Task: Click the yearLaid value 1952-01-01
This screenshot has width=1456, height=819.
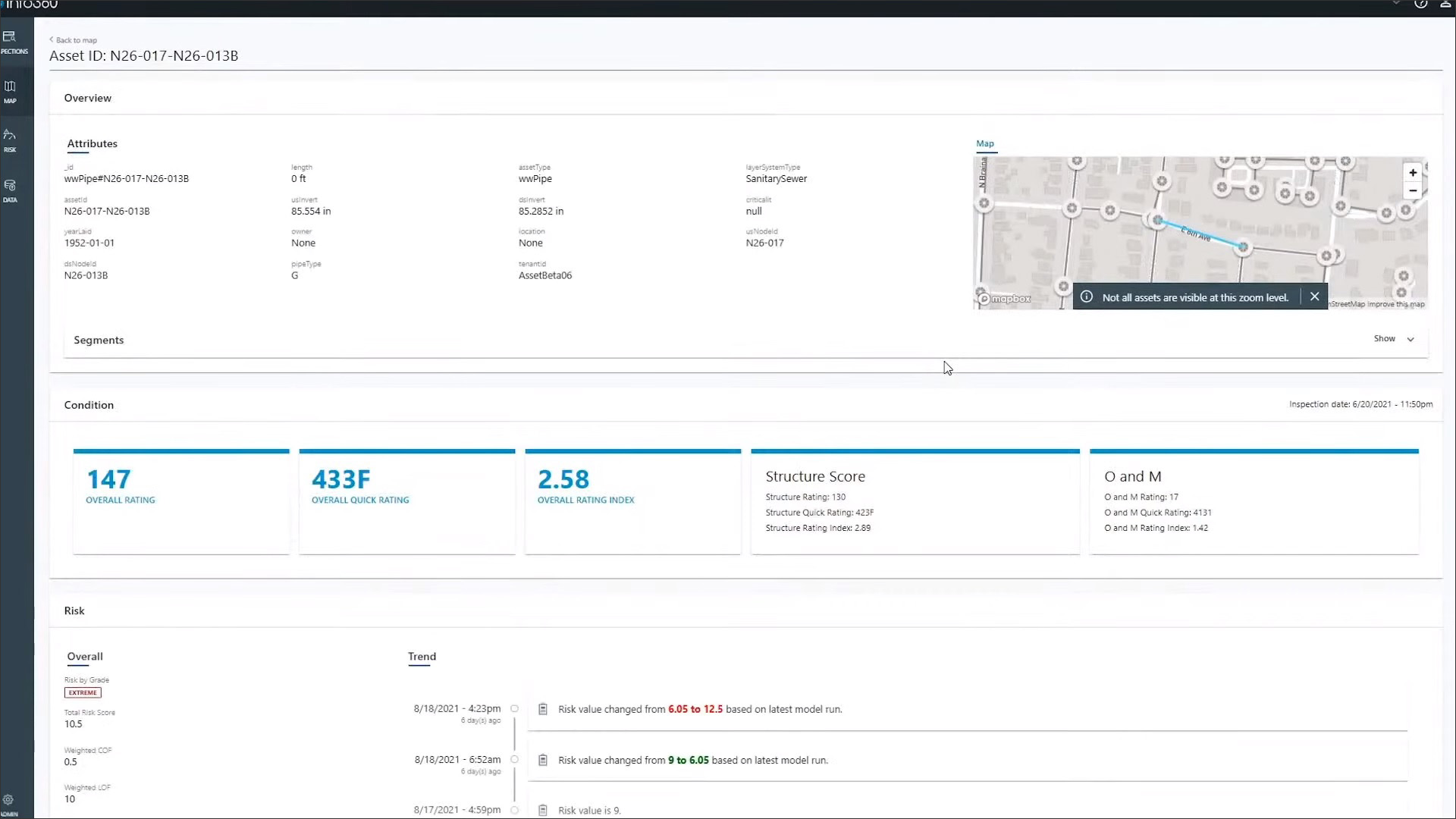Action: (x=89, y=243)
